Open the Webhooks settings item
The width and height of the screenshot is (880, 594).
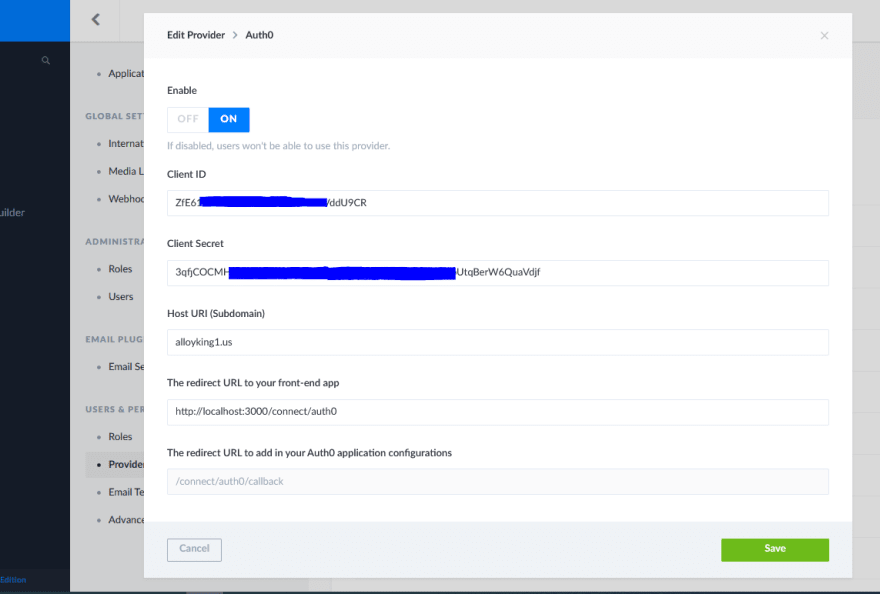(126, 199)
